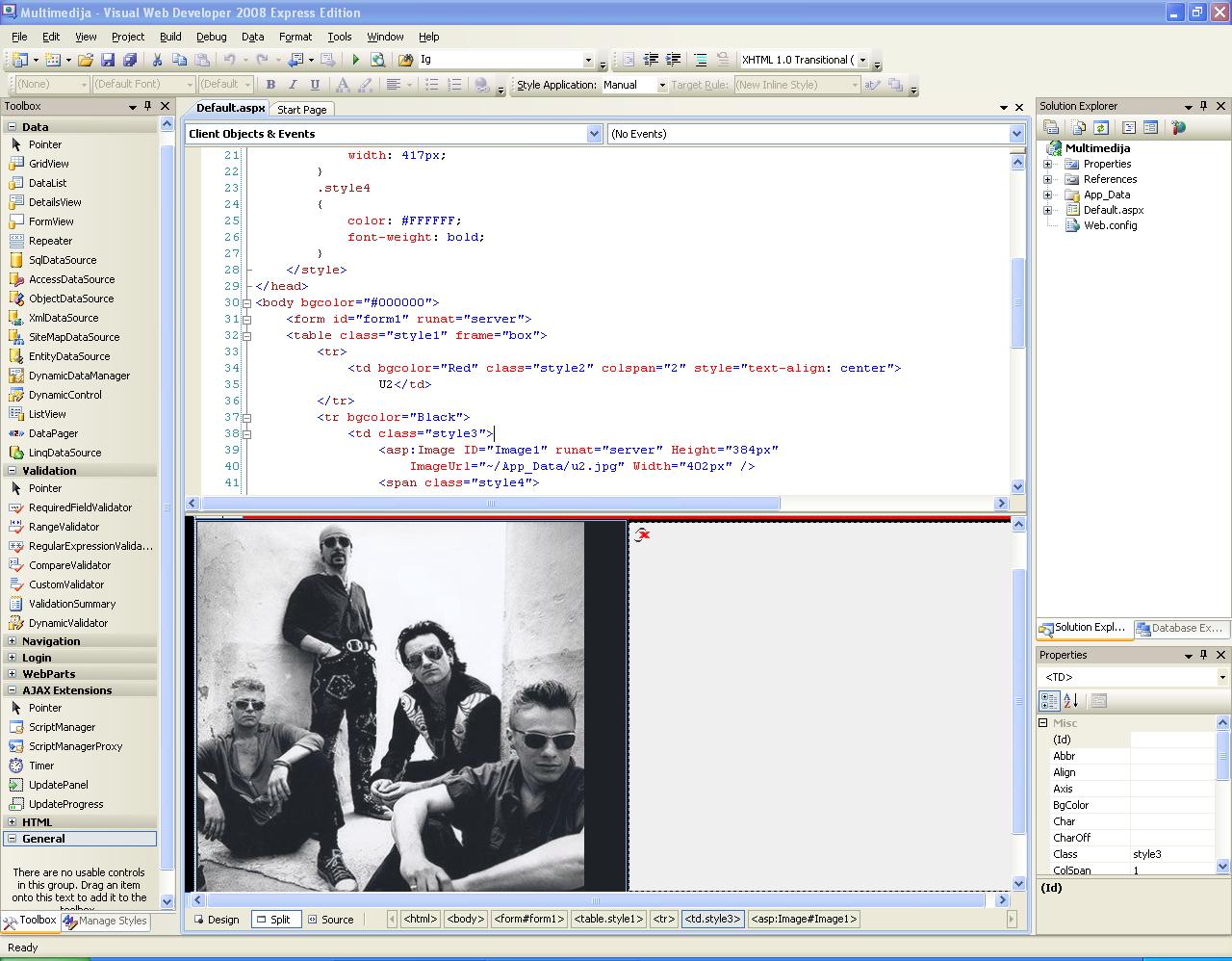Switch to Source view

click(331, 920)
